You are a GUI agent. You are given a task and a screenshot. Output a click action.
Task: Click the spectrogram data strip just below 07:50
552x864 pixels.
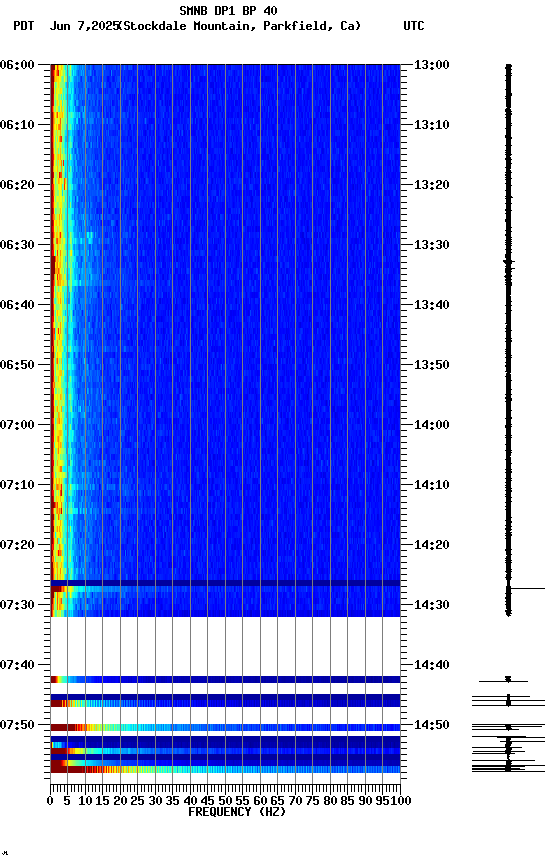[225, 728]
